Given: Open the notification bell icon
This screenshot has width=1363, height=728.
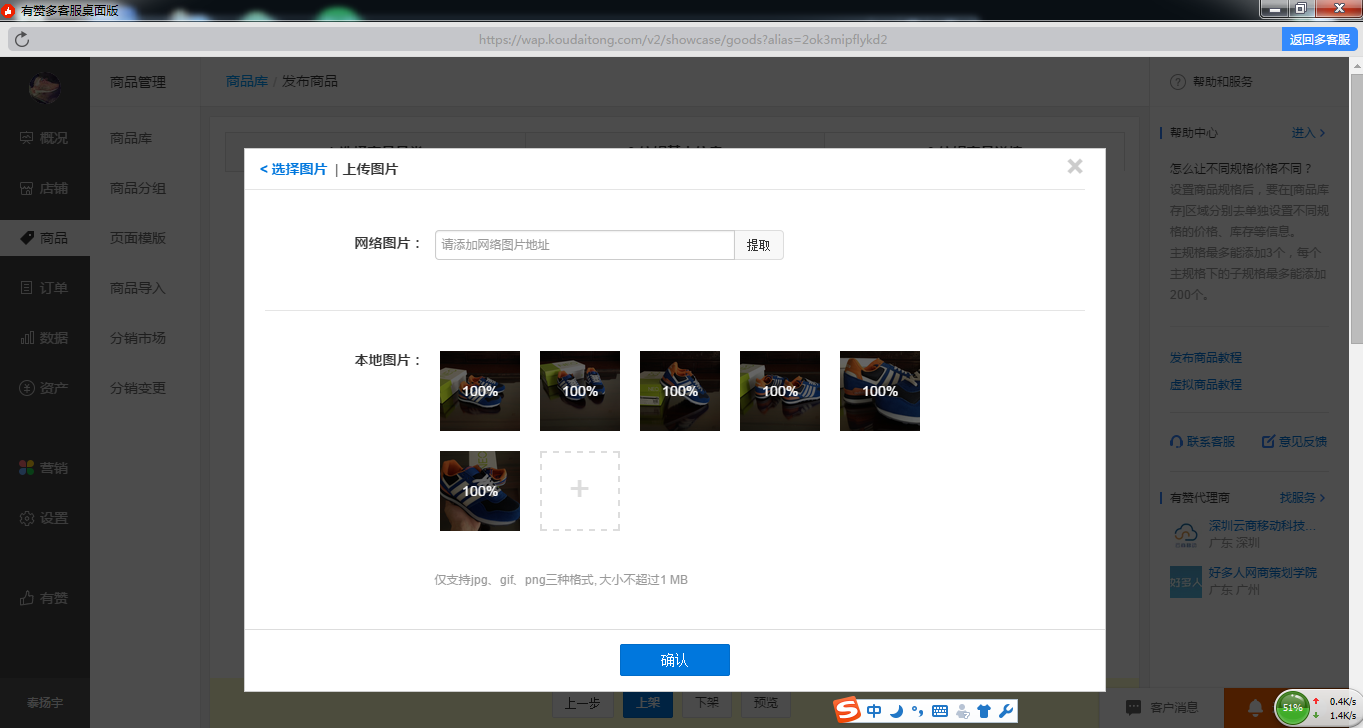Looking at the screenshot, I should (1258, 707).
